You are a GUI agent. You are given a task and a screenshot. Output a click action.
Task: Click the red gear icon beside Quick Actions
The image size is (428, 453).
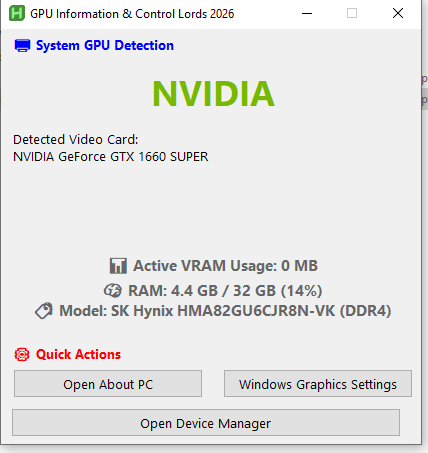(22, 354)
